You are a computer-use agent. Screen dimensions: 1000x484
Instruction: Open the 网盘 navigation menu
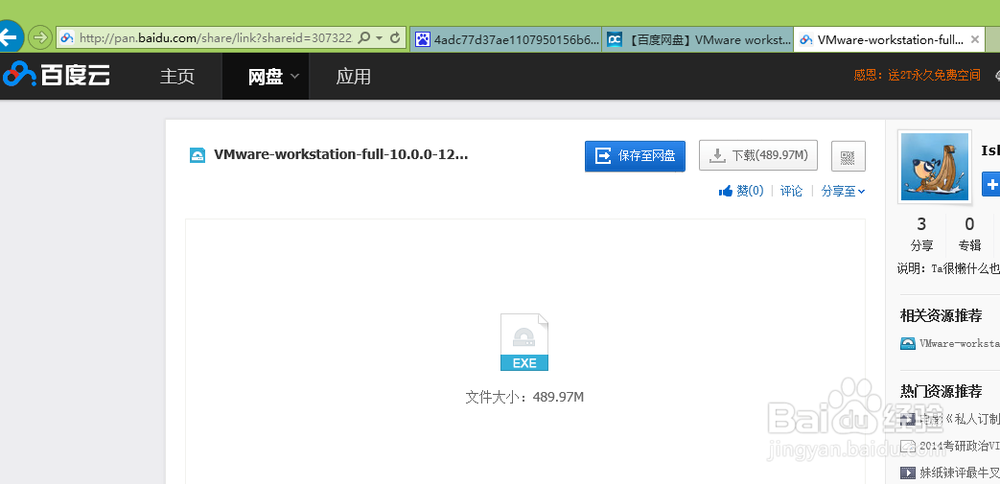(x=265, y=77)
